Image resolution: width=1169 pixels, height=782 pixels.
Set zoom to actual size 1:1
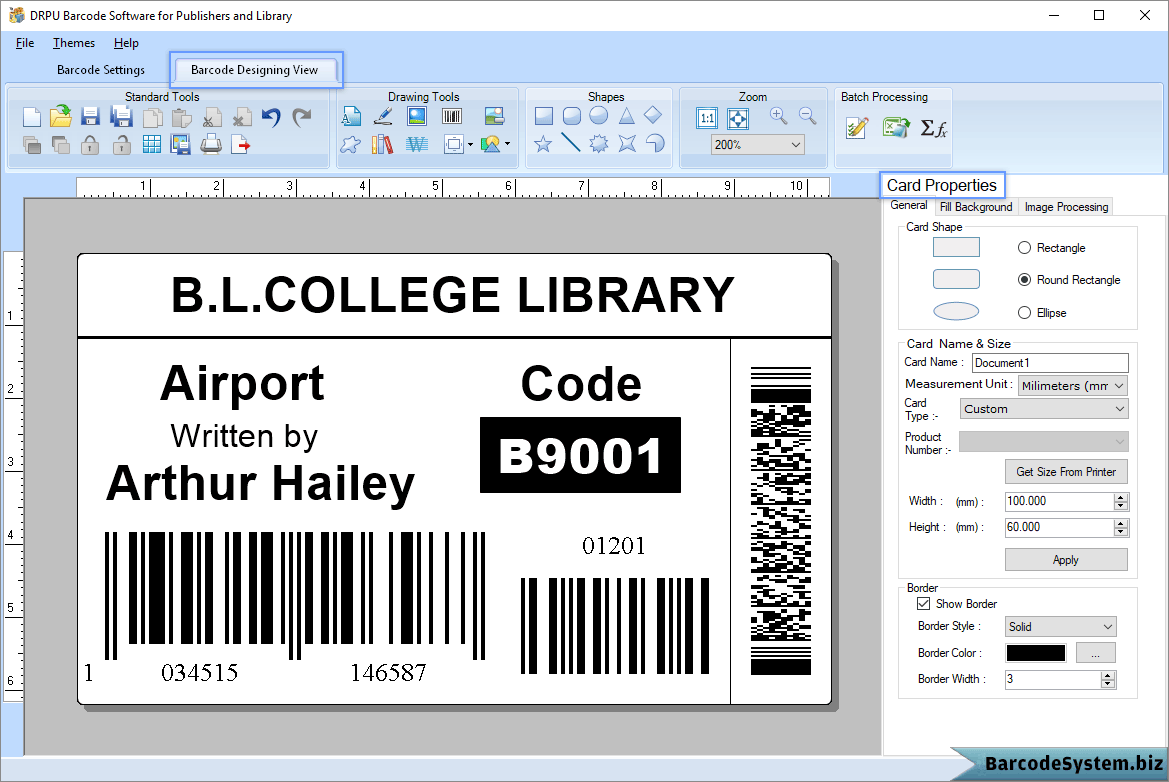(x=707, y=118)
